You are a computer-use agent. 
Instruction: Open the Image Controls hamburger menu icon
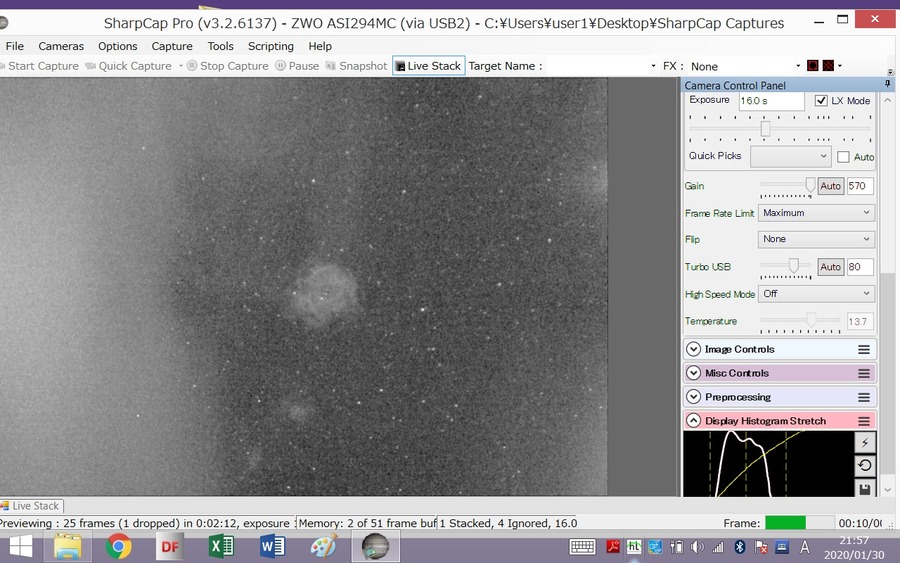(x=864, y=350)
